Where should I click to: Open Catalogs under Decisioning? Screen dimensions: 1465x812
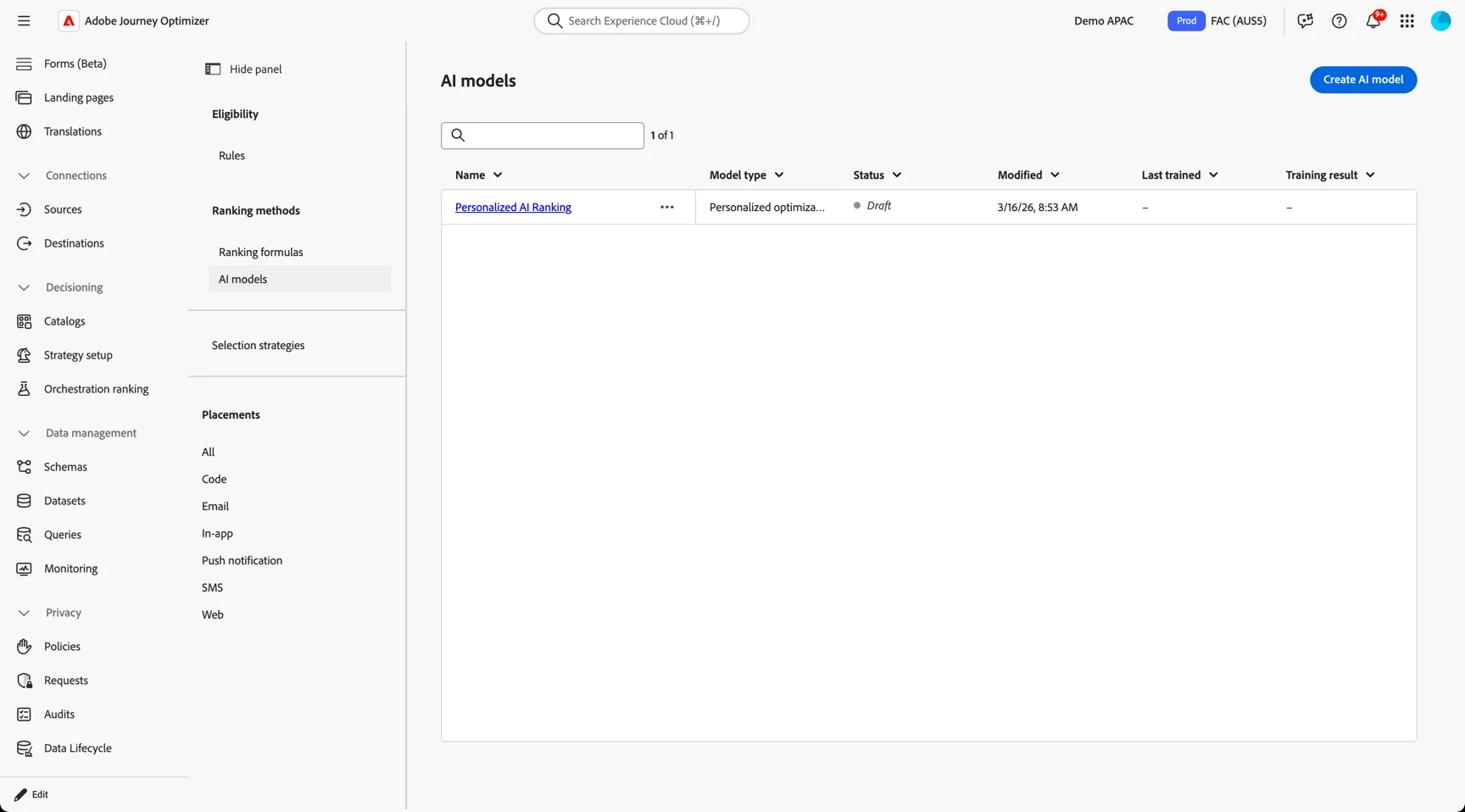click(64, 321)
